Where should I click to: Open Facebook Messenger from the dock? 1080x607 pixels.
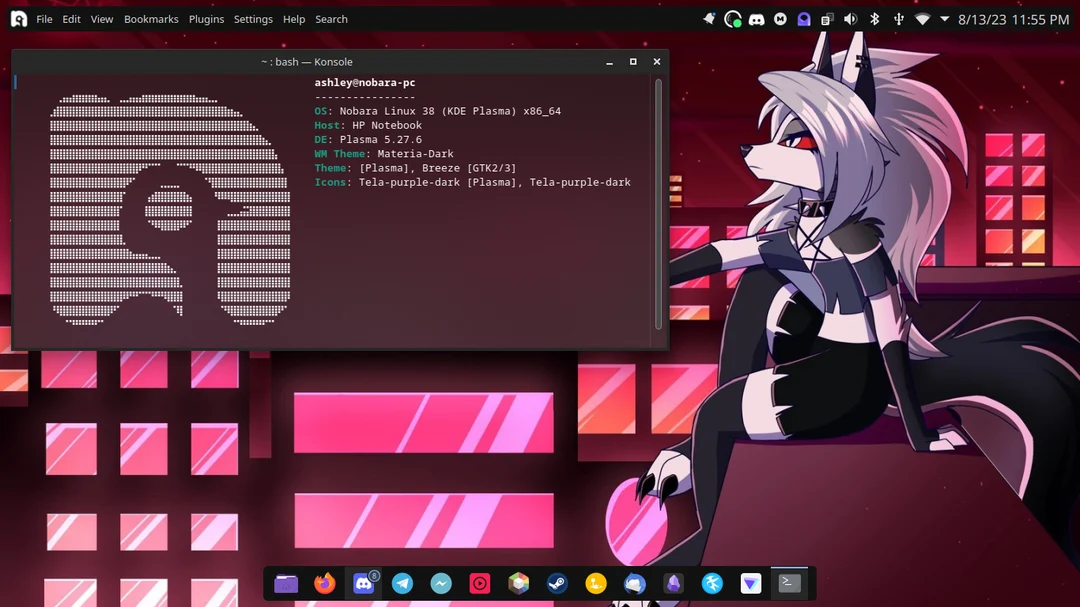[x=441, y=583]
